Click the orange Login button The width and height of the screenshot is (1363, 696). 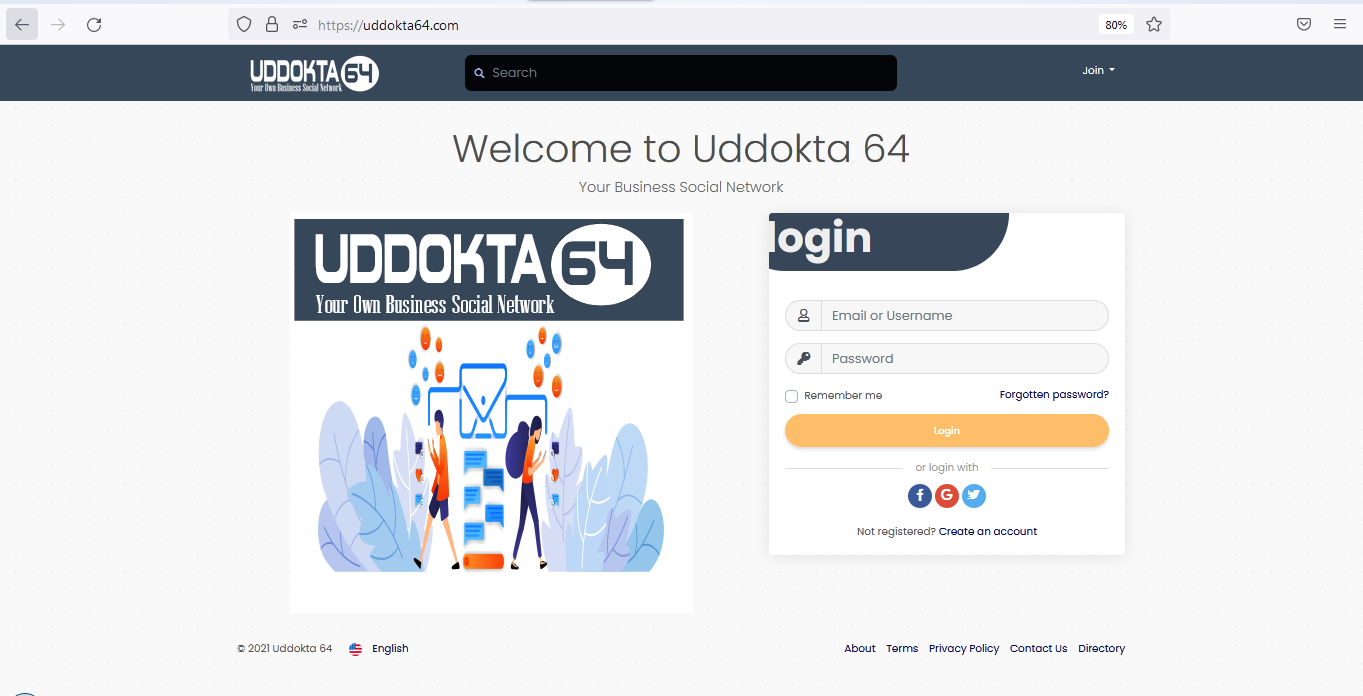tap(947, 431)
